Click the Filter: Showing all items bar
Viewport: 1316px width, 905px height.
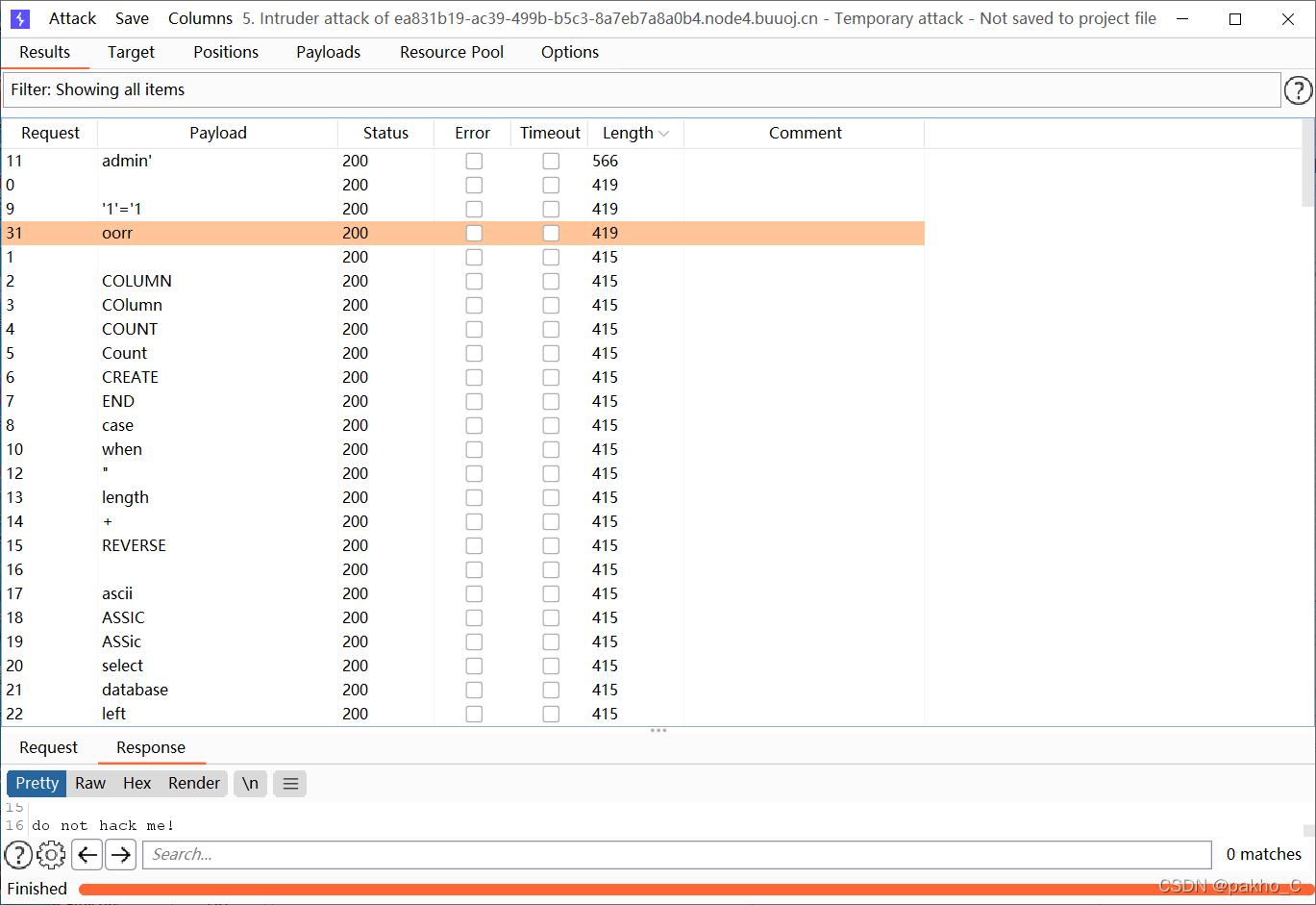641,89
